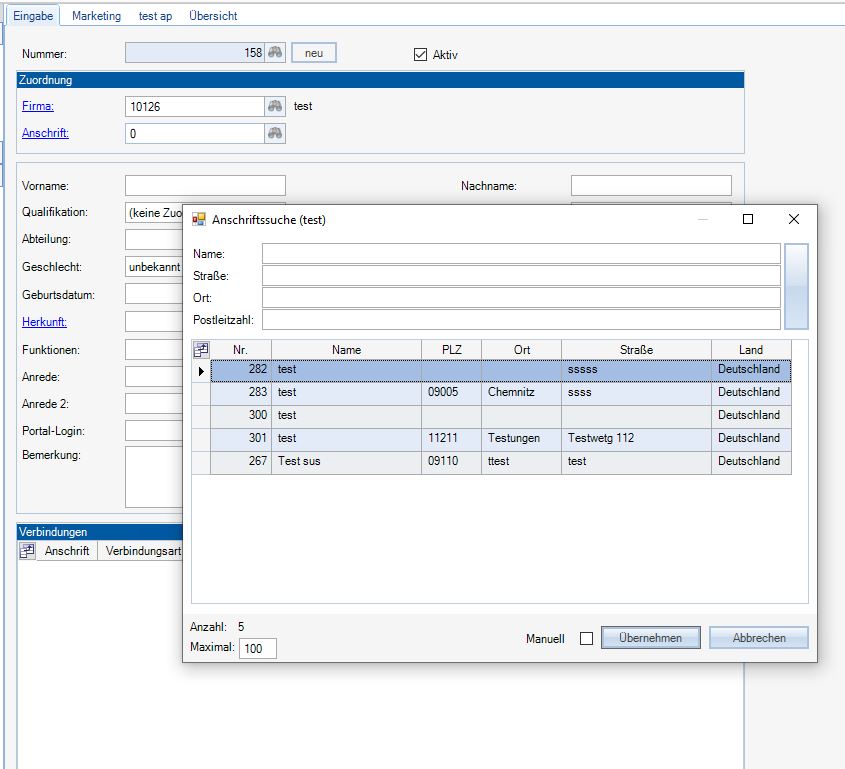Viewport: 845px width, 769px height.
Task: Open the Geschlecht dropdown
Action: pos(155,267)
